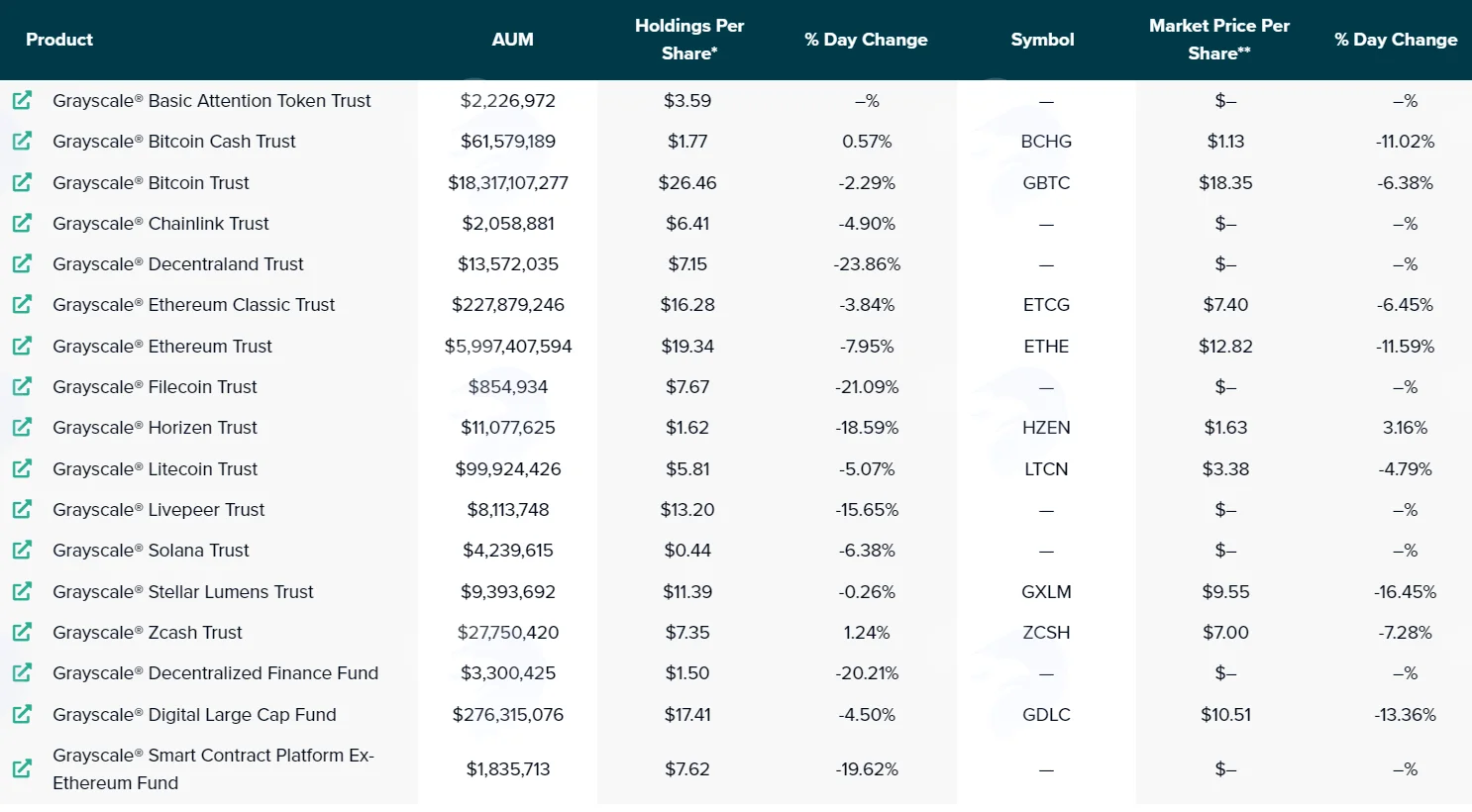Click external link icon next to Chainlink Trust
The height and width of the screenshot is (812, 1472).
pos(22,223)
